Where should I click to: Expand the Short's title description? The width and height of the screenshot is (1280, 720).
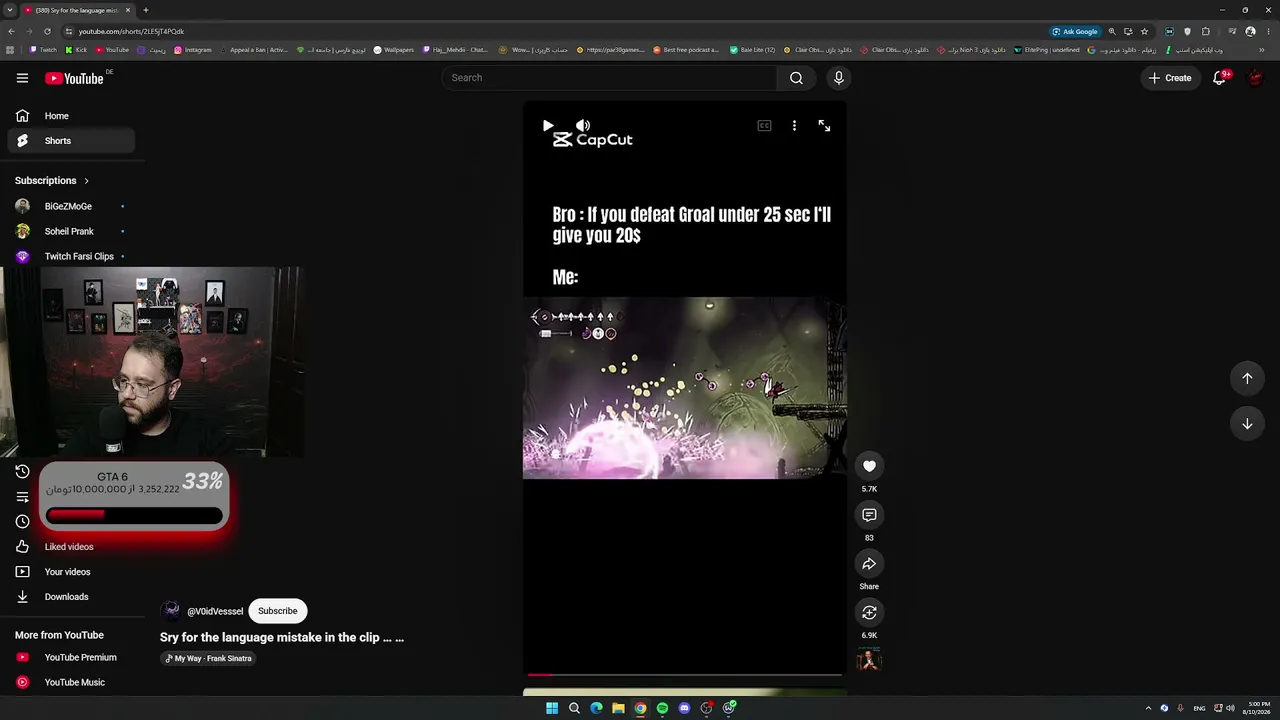(x=282, y=637)
